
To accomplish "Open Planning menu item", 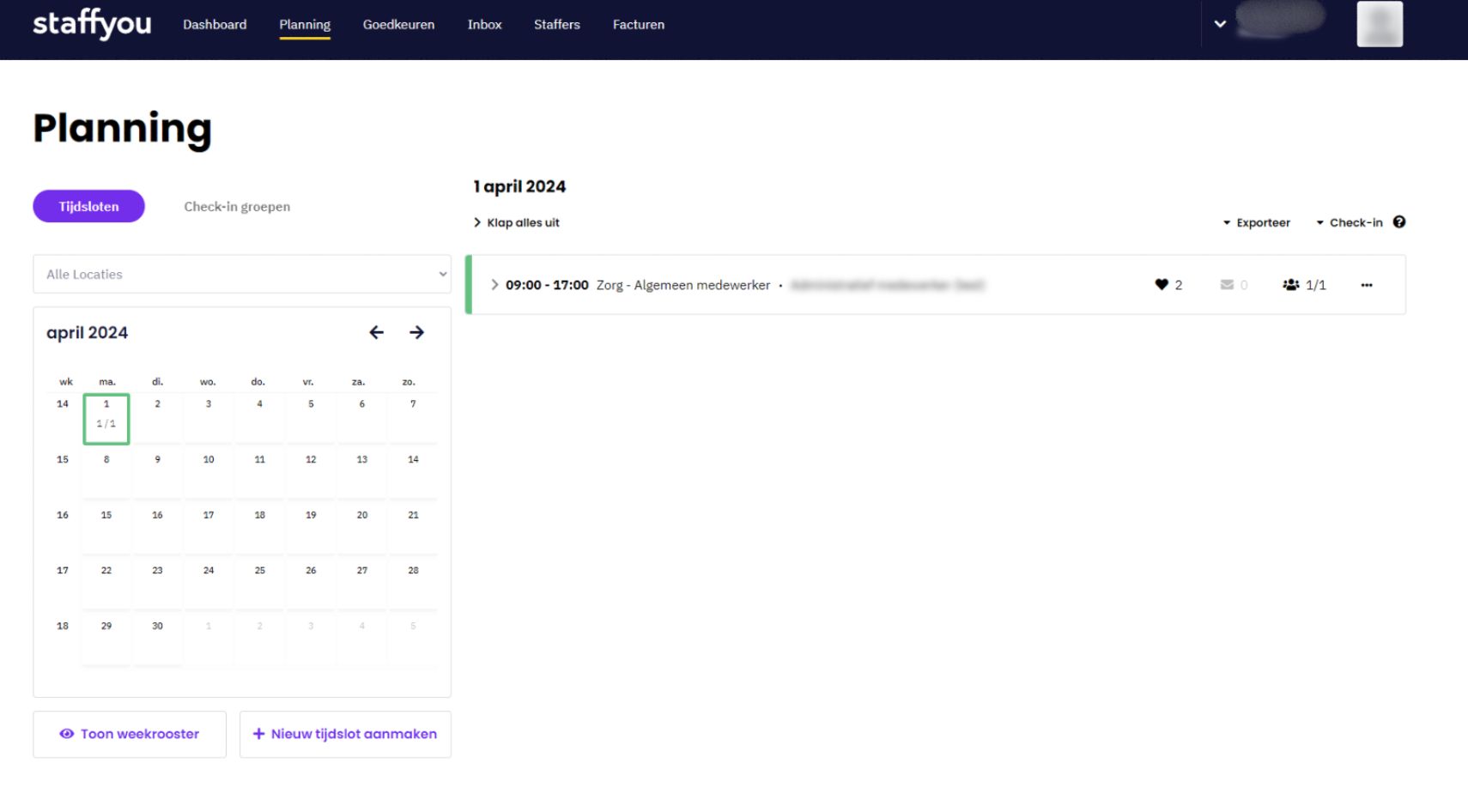I will 305,25.
